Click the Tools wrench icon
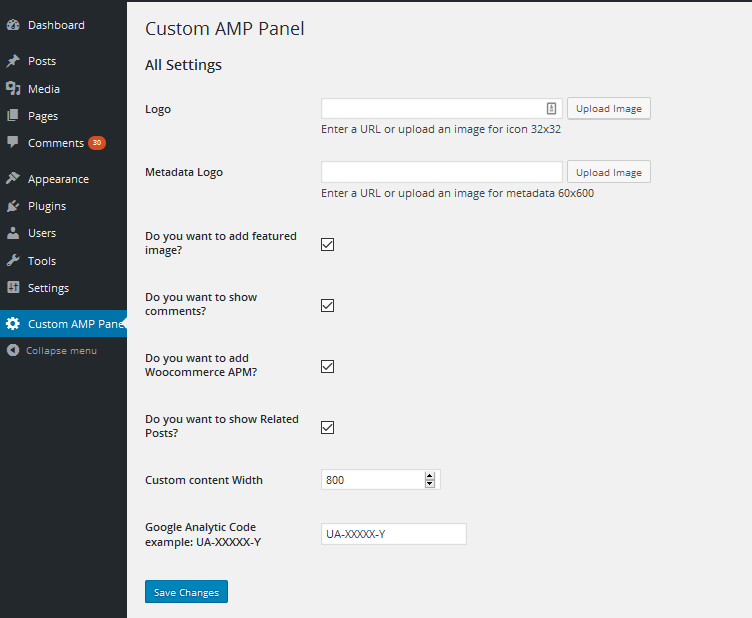 pyautogui.click(x=13, y=260)
